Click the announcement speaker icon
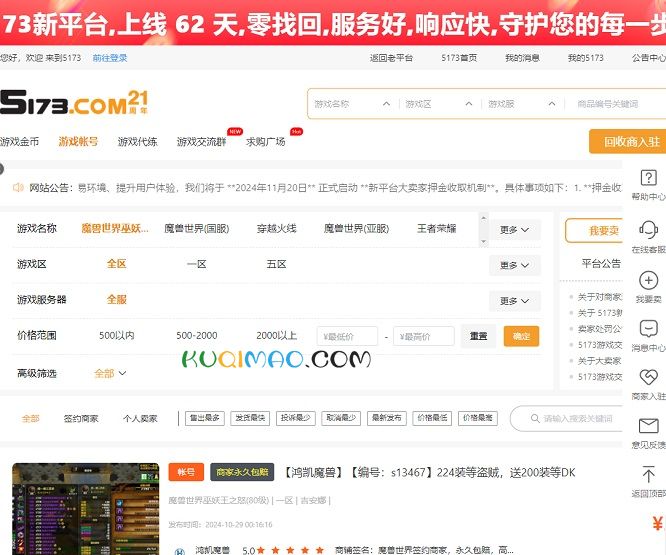 [x=18, y=187]
